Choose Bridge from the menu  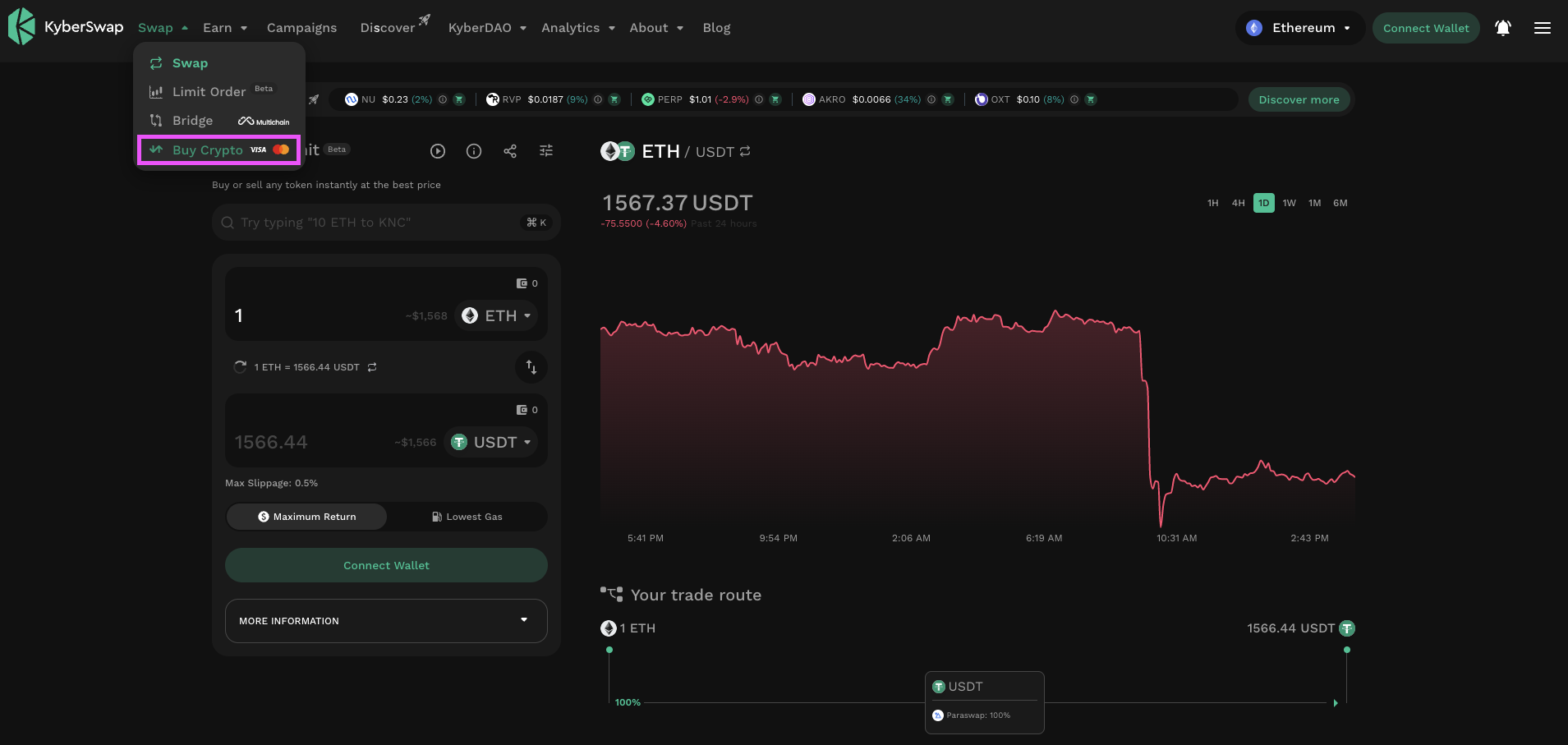click(219, 121)
